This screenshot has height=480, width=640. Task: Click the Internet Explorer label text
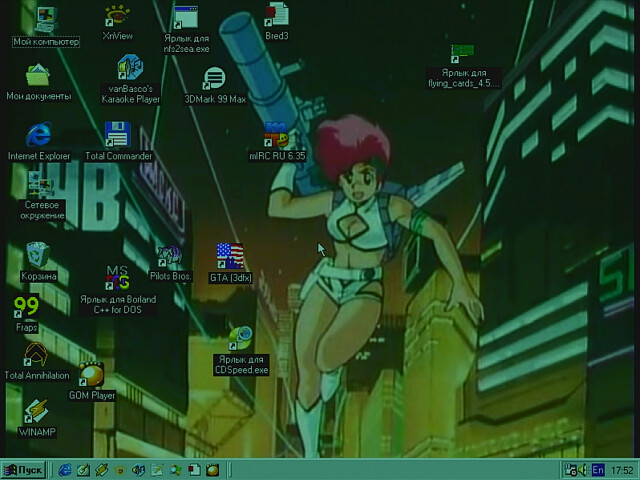39,156
